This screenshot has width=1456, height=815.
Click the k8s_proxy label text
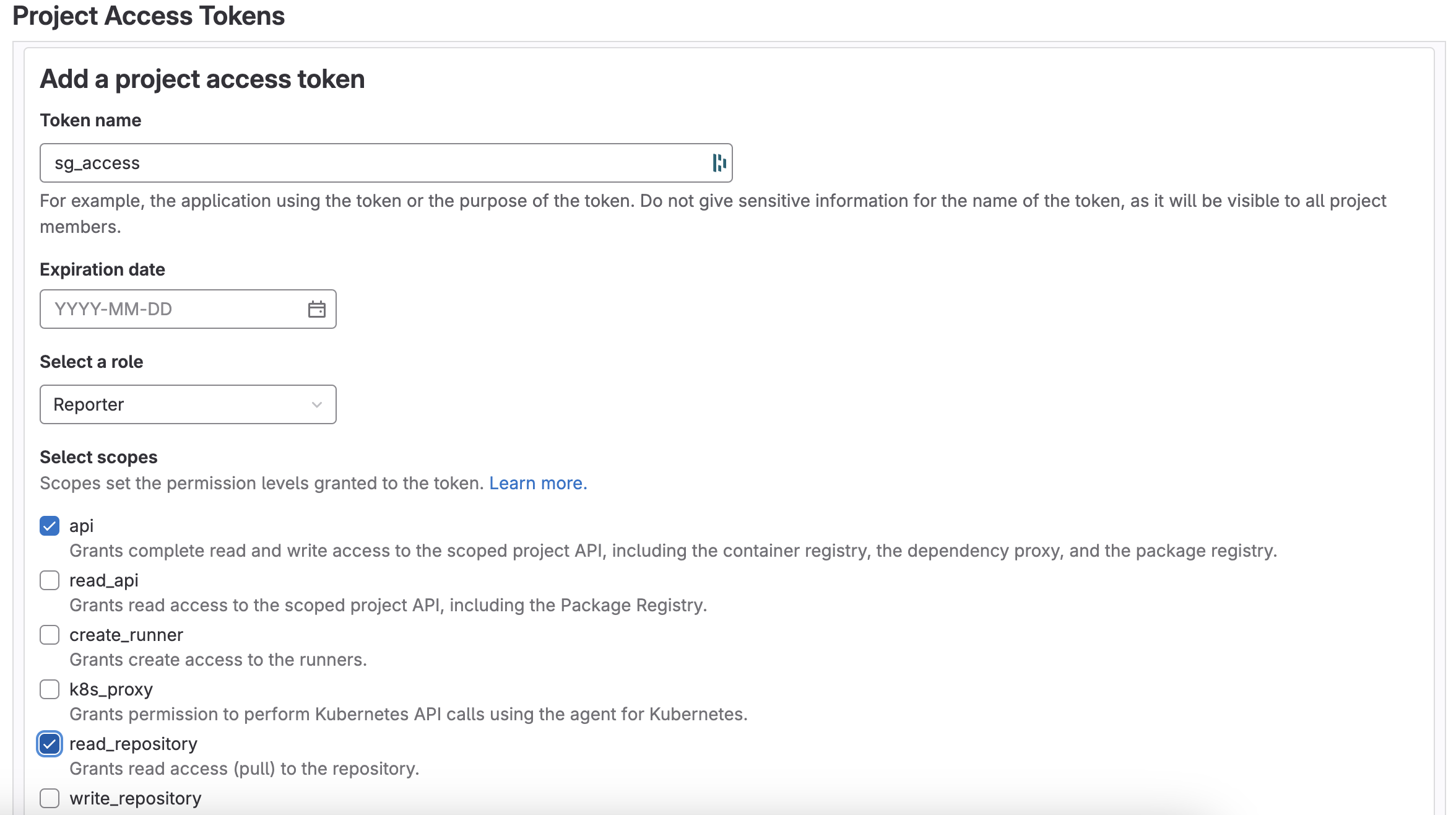tap(111, 689)
